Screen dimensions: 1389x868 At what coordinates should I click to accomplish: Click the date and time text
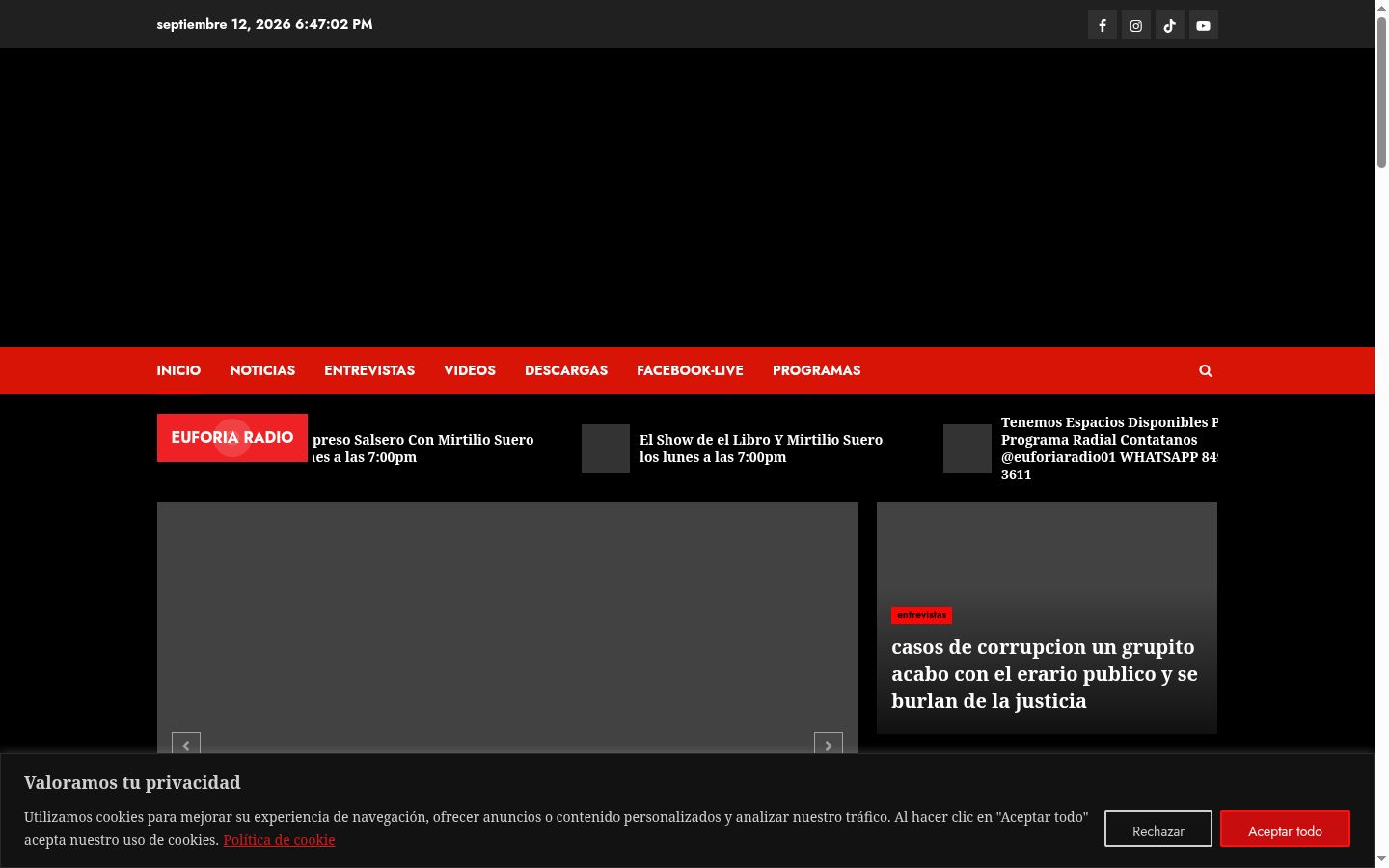click(264, 24)
